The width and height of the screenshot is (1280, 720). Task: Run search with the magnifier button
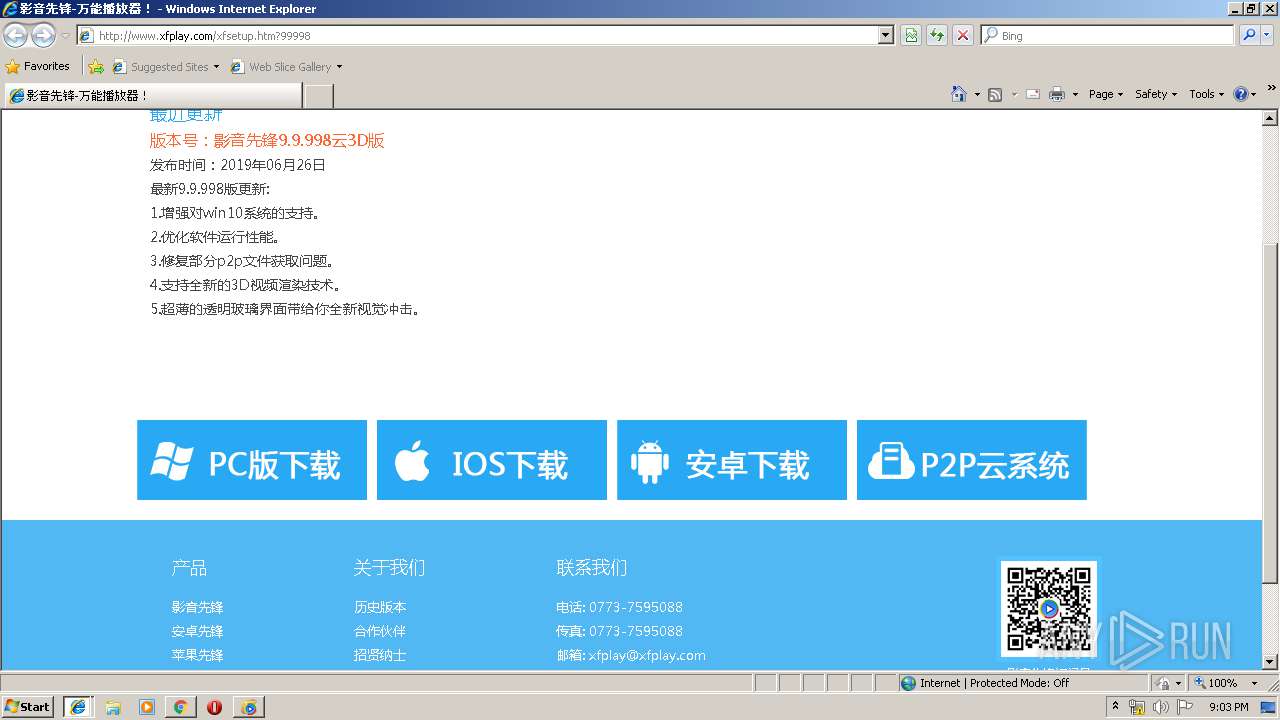[1249, 35]
